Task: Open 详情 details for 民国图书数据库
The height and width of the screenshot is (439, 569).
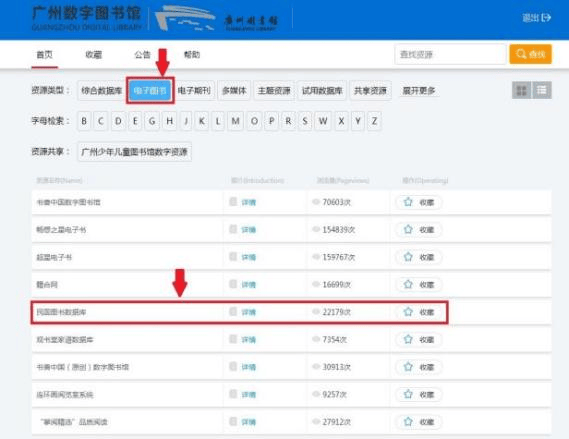Action: pos(249,312)
